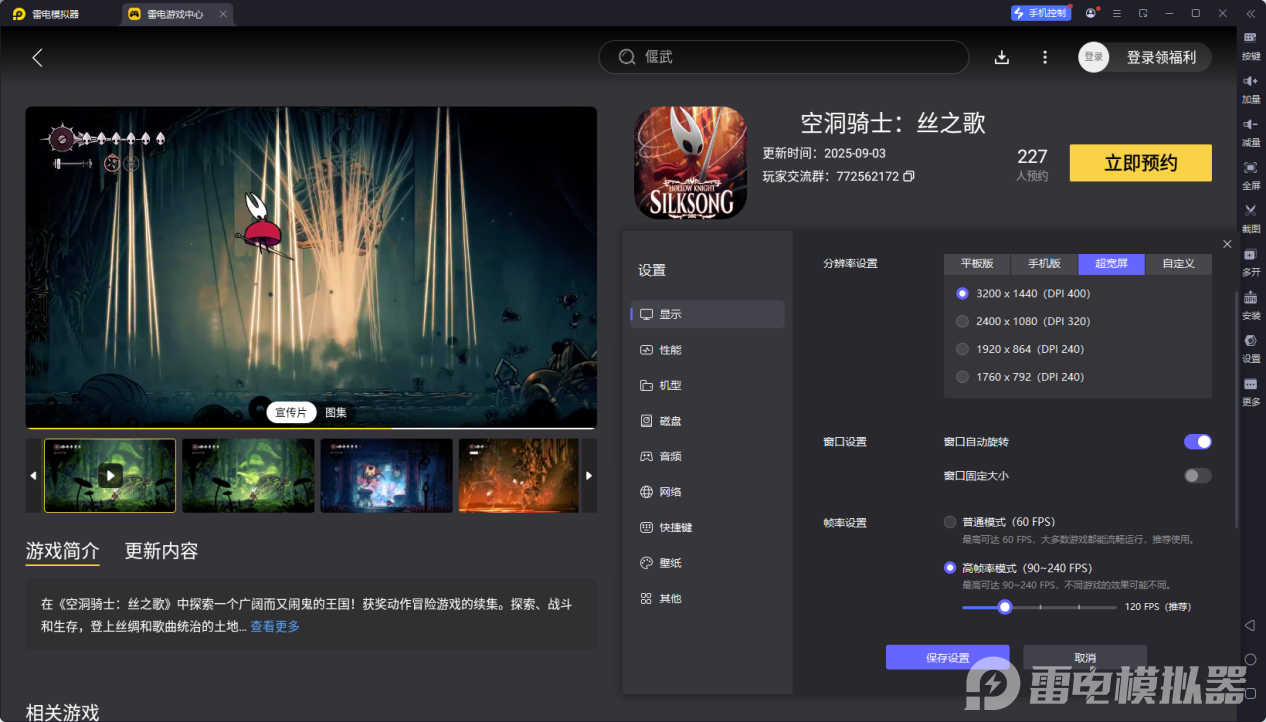The image size is (1266, 722).
Task: Click the 手机控制 button
Action: click(x=1040, y=13)
